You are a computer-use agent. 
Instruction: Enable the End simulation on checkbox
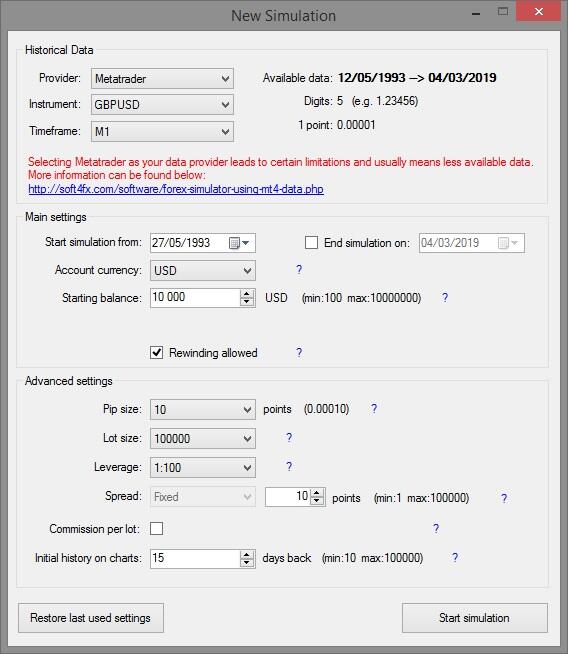(x=312, y=243)
